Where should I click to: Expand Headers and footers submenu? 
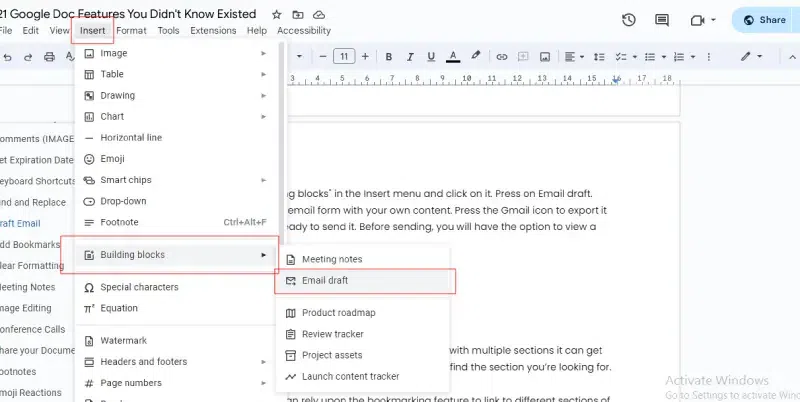coord(177,362)
